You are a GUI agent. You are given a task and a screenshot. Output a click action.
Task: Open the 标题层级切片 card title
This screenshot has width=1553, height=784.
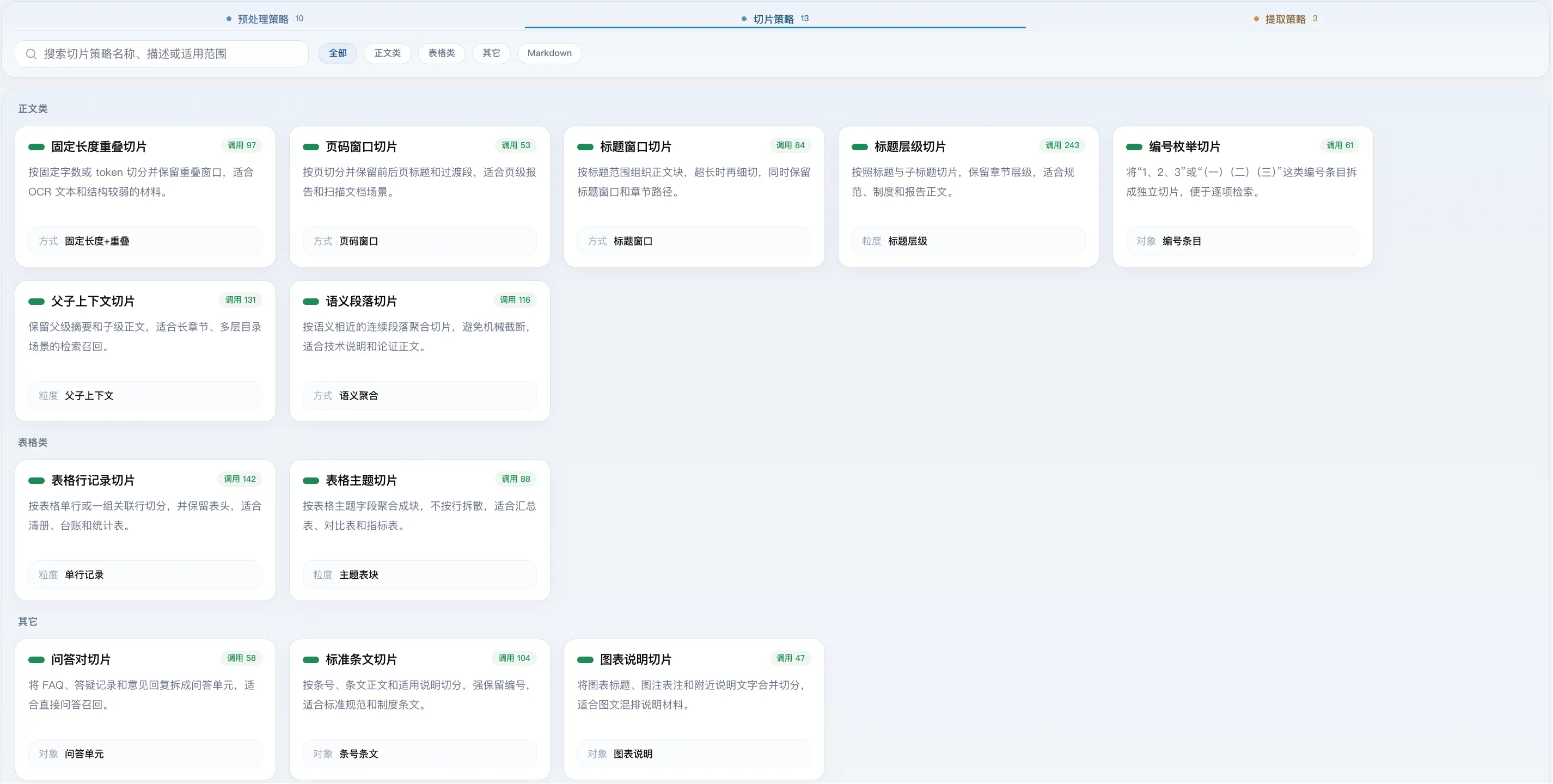910,146
